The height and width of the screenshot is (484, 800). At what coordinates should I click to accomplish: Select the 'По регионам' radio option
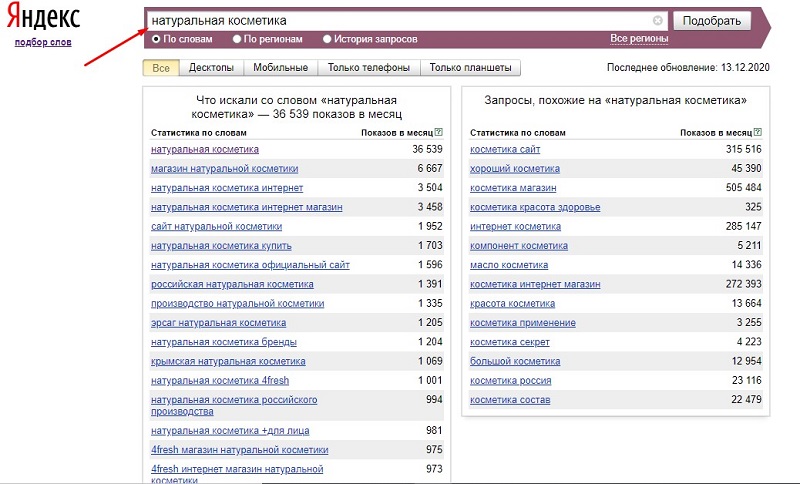coord(236,39)
